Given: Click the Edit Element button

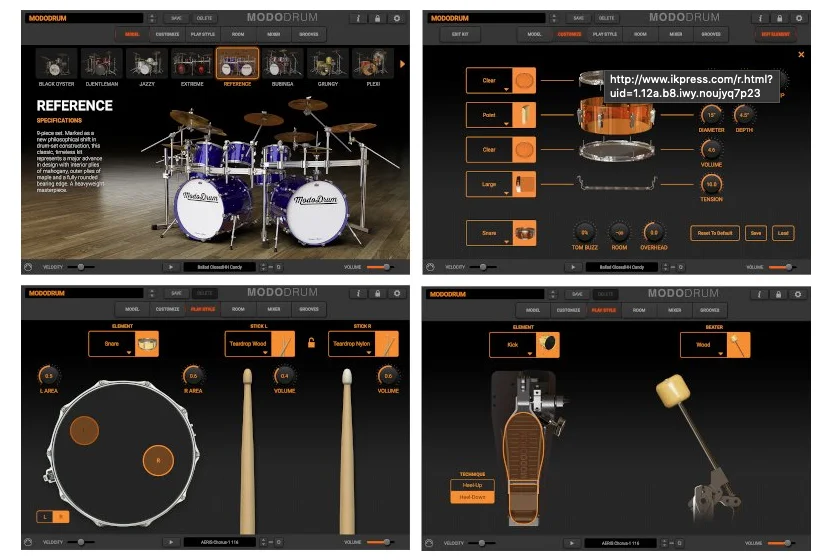Looking at the screenshot, I should click(775, 34).
